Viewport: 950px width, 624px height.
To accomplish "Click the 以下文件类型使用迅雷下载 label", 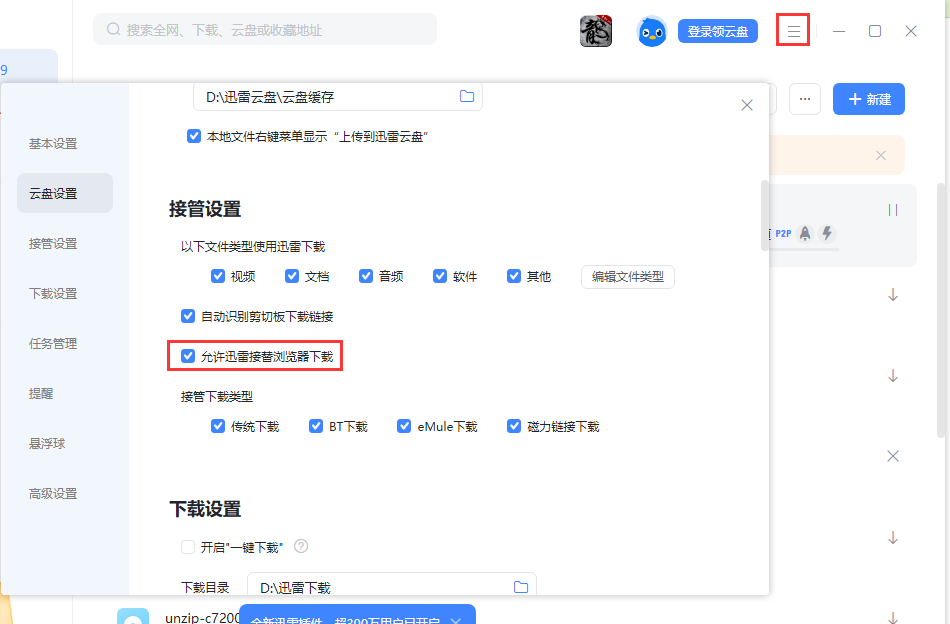I will 253,247.
